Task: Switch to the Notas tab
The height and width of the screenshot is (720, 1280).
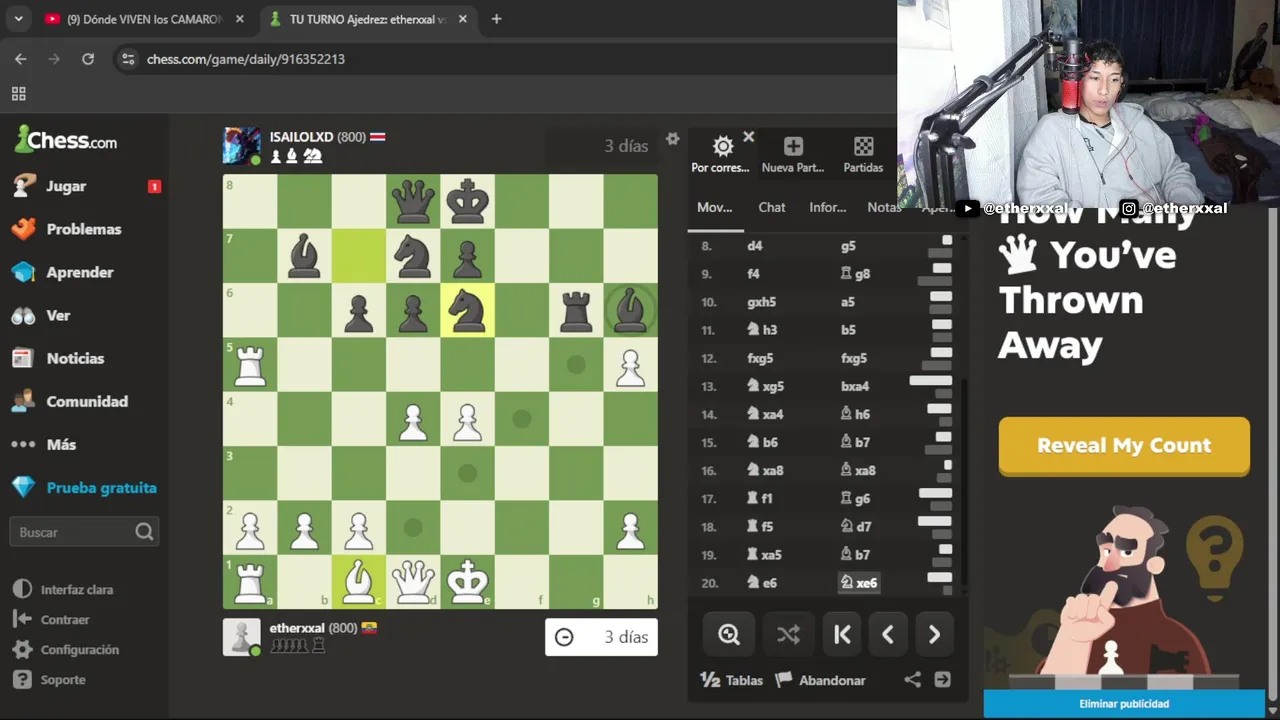Action: [x=884, y=207]
